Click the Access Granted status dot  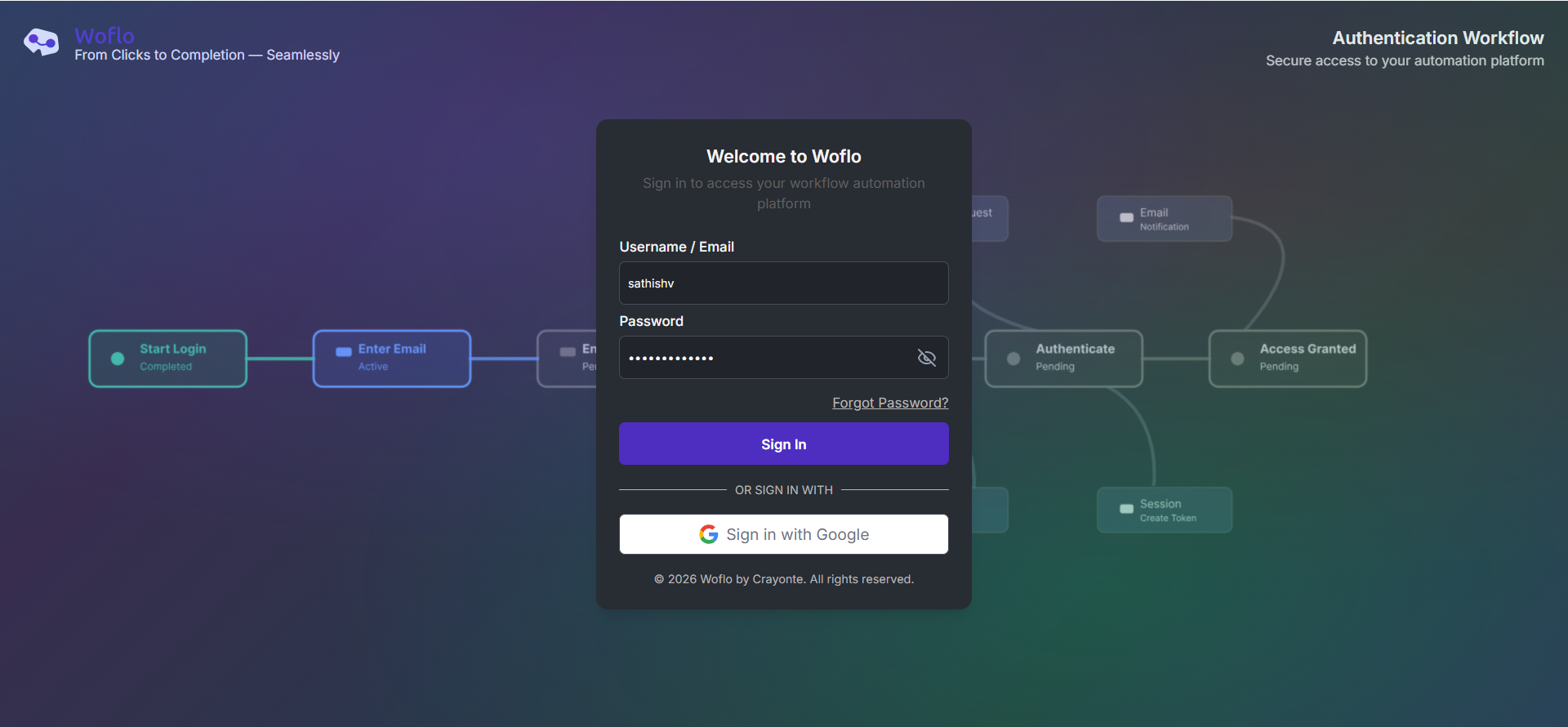1237,359
